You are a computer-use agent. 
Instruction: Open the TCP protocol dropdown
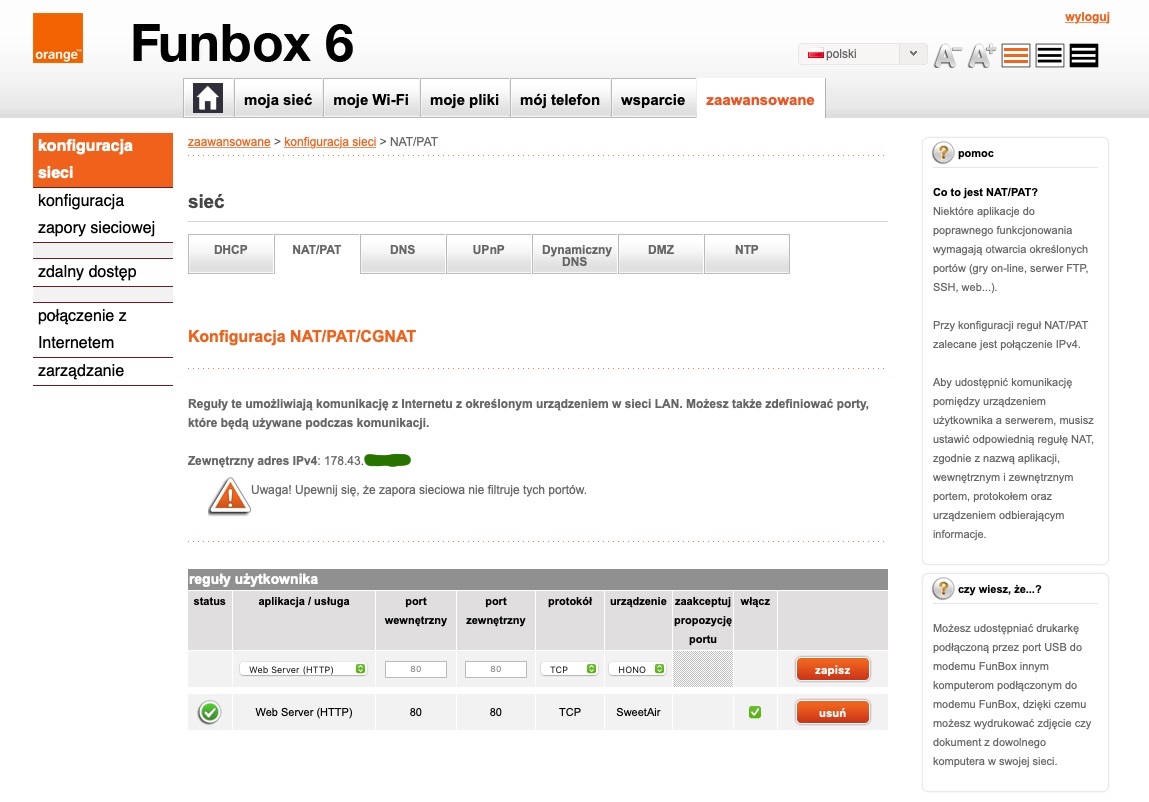click(x=570, y=669)
